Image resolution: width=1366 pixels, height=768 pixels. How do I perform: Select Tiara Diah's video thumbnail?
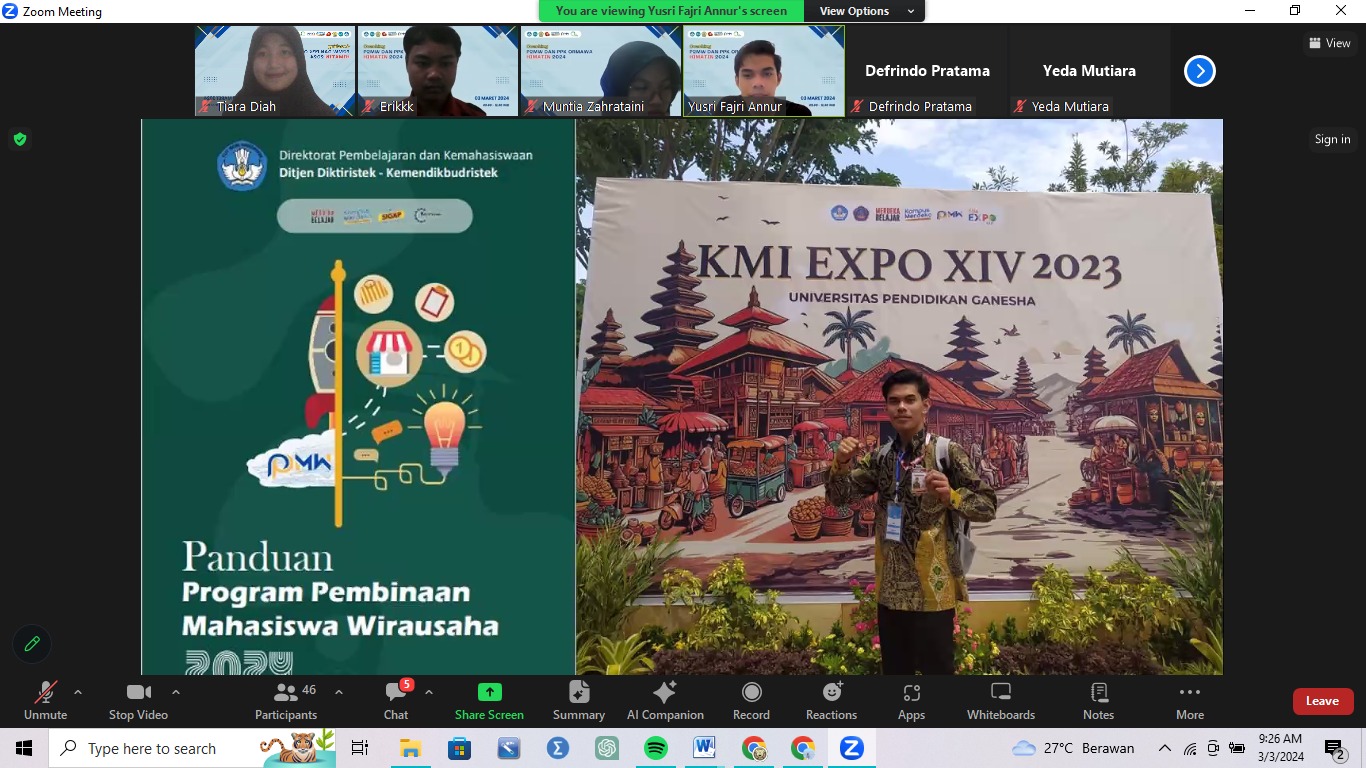[x=275, y=71]
